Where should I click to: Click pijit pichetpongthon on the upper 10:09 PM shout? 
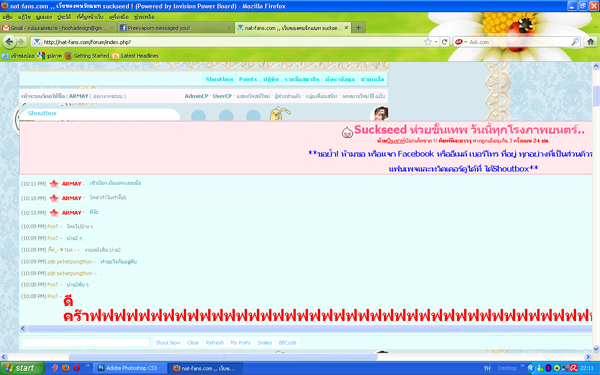tap(69, 262)
